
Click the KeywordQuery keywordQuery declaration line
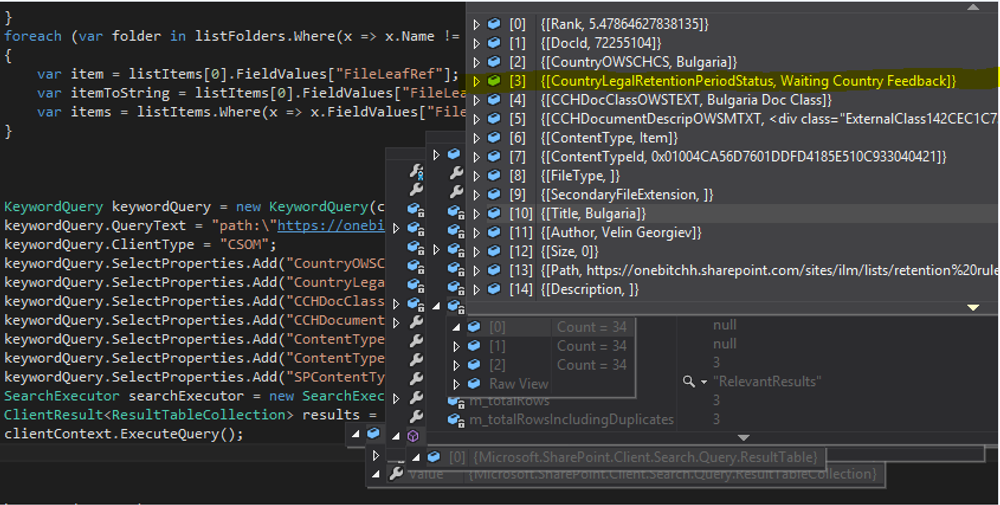pos(195,207)
